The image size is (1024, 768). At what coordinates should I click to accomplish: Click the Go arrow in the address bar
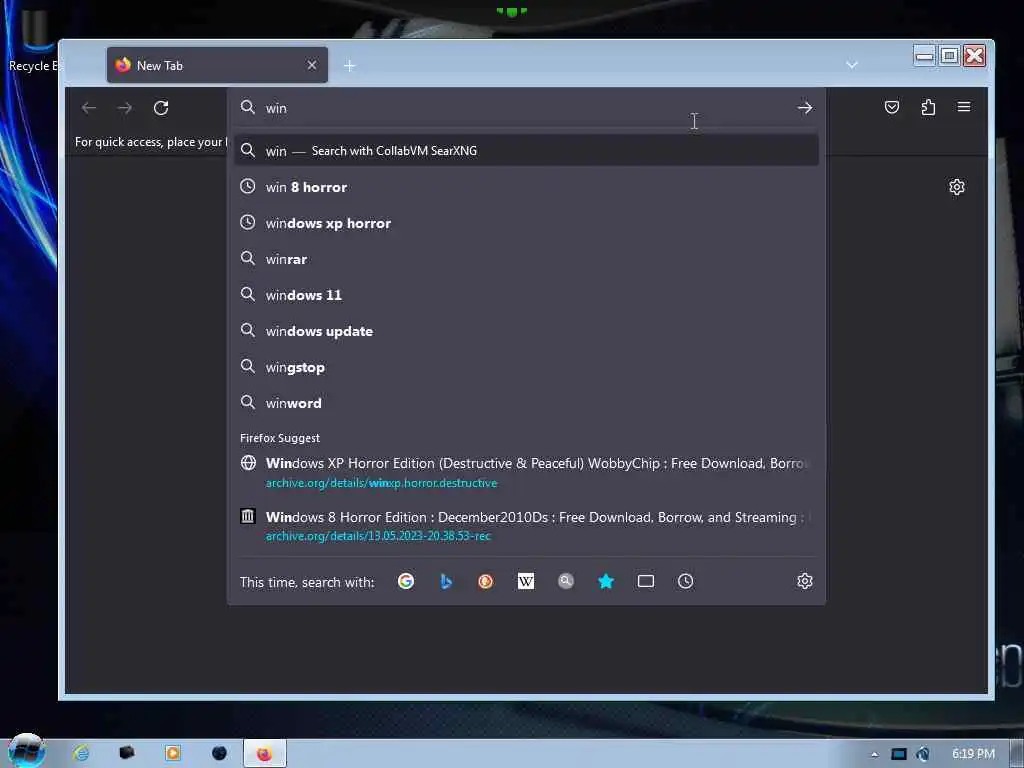pyautogui.click(x=805, y=108)
